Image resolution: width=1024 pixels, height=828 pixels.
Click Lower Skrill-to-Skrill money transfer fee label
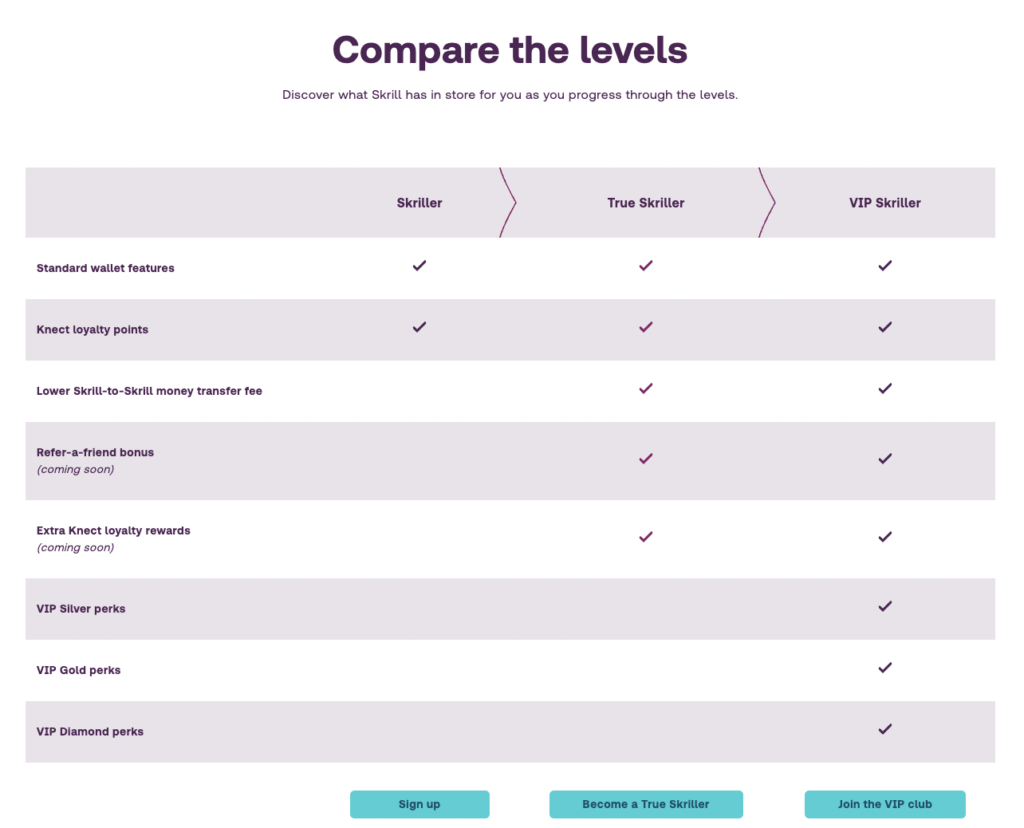[x=149, y=391]
